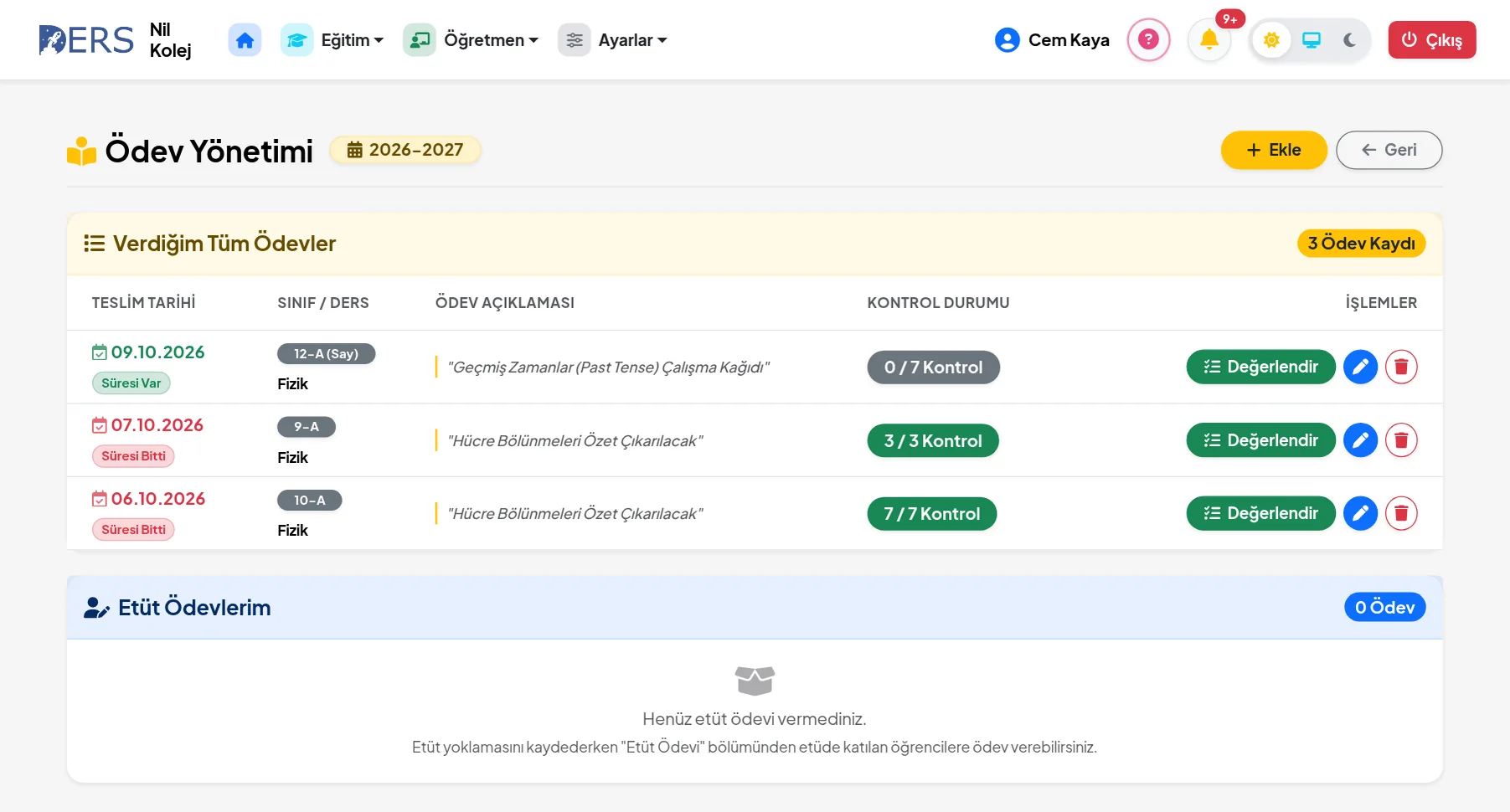
Task: Switch to light theme sun toggle
Action: [1271, 40]
